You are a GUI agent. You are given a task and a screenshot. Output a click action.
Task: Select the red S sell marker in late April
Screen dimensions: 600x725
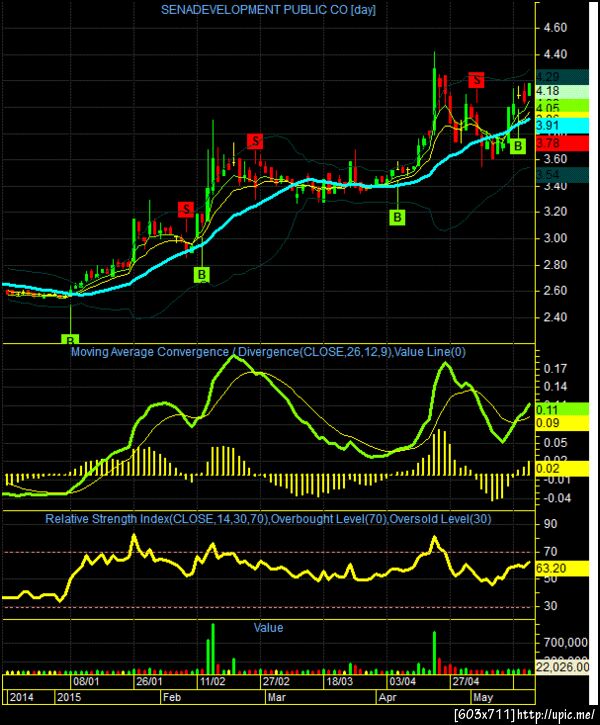click(476, 80)
